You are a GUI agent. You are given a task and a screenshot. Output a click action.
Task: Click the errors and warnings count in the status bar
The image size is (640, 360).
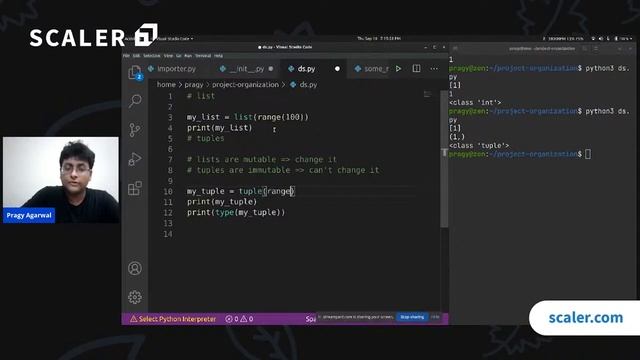(x=239, y=319)
